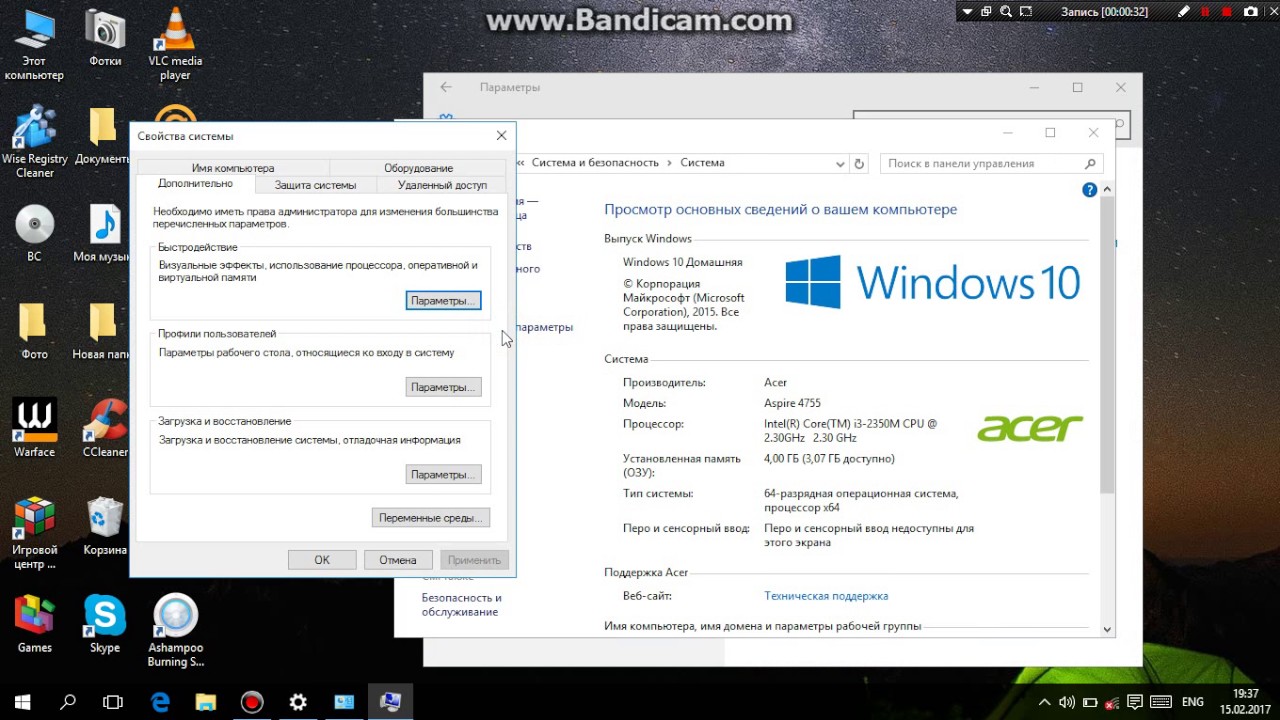Click Отмена in Свойства системы dialog
The width and height of the screenshot is (1280, 720).
click(x=398, y=560)
